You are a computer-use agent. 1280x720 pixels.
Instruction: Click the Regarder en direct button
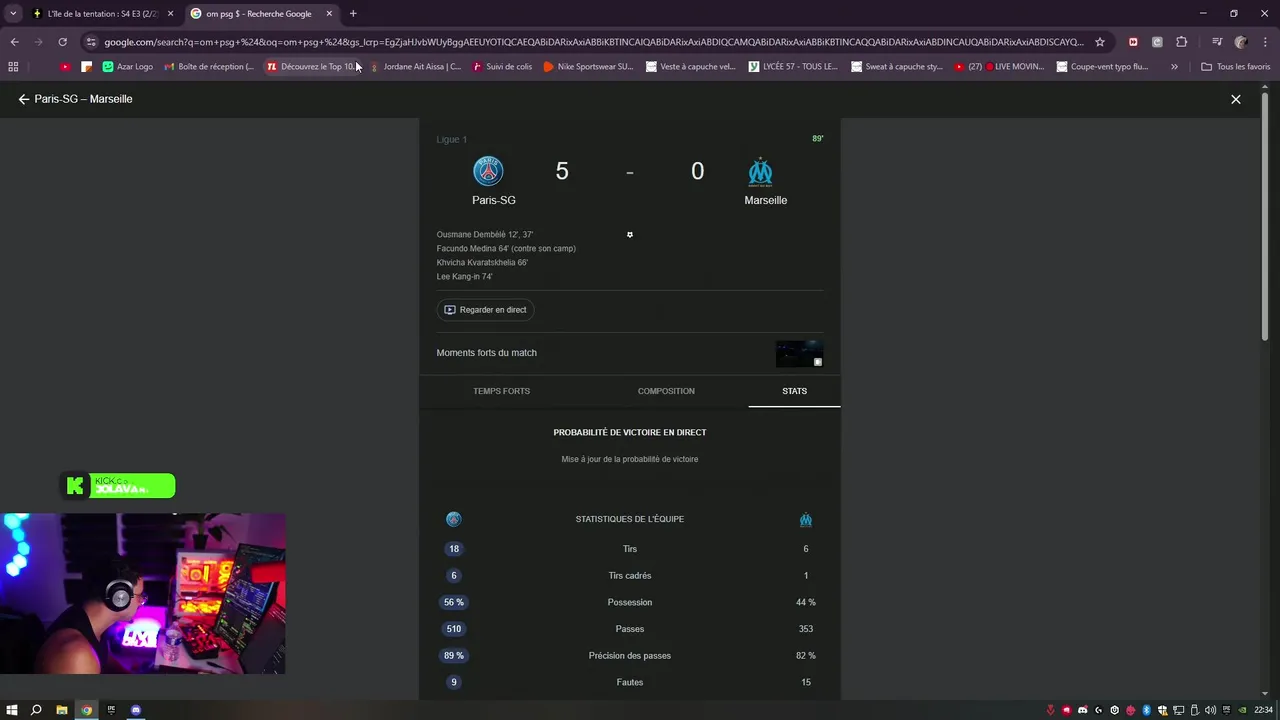[485, 310]
